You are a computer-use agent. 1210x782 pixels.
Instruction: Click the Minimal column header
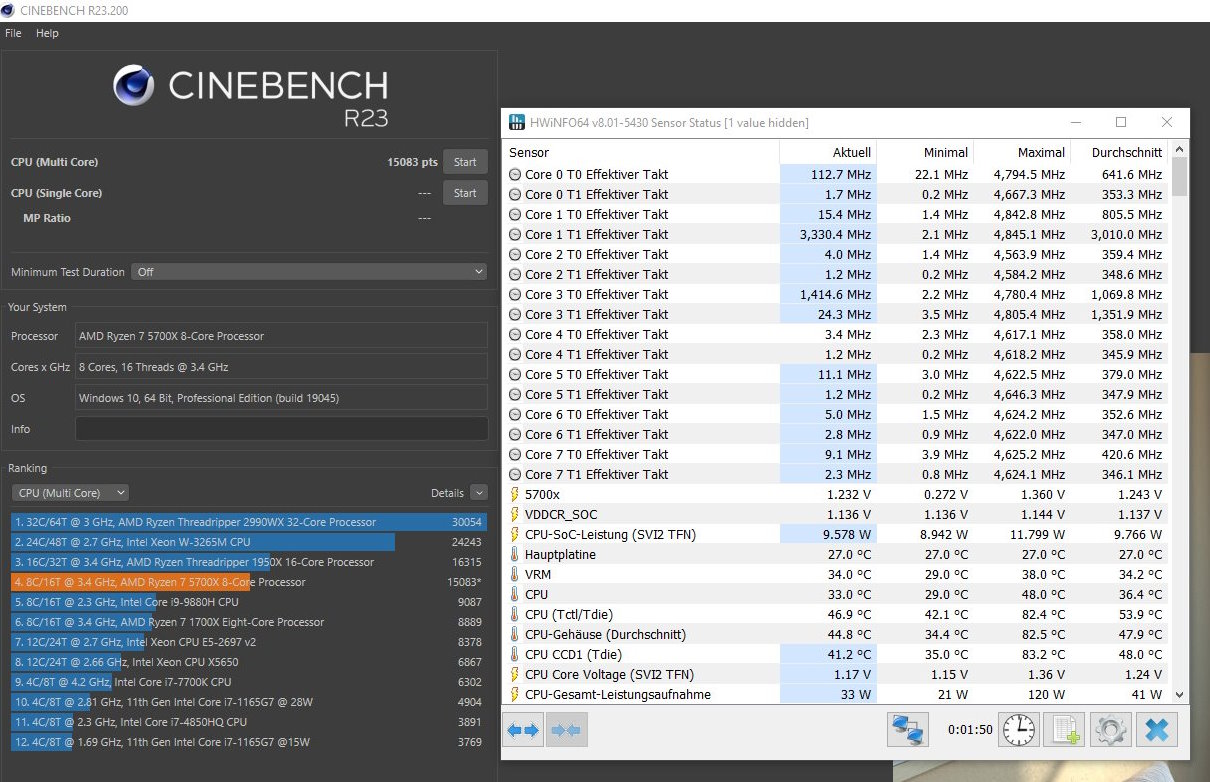(925, 152)
